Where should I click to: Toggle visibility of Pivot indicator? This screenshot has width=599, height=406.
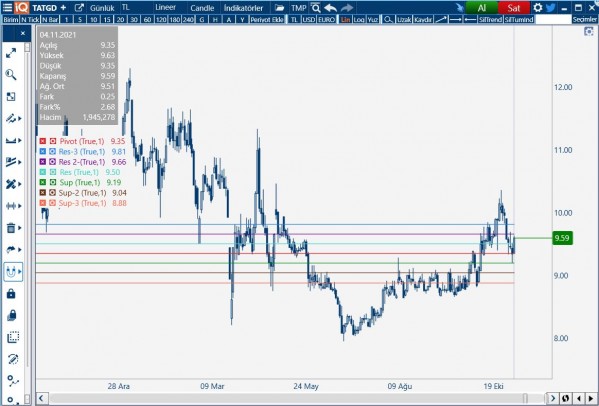point(53,141)
